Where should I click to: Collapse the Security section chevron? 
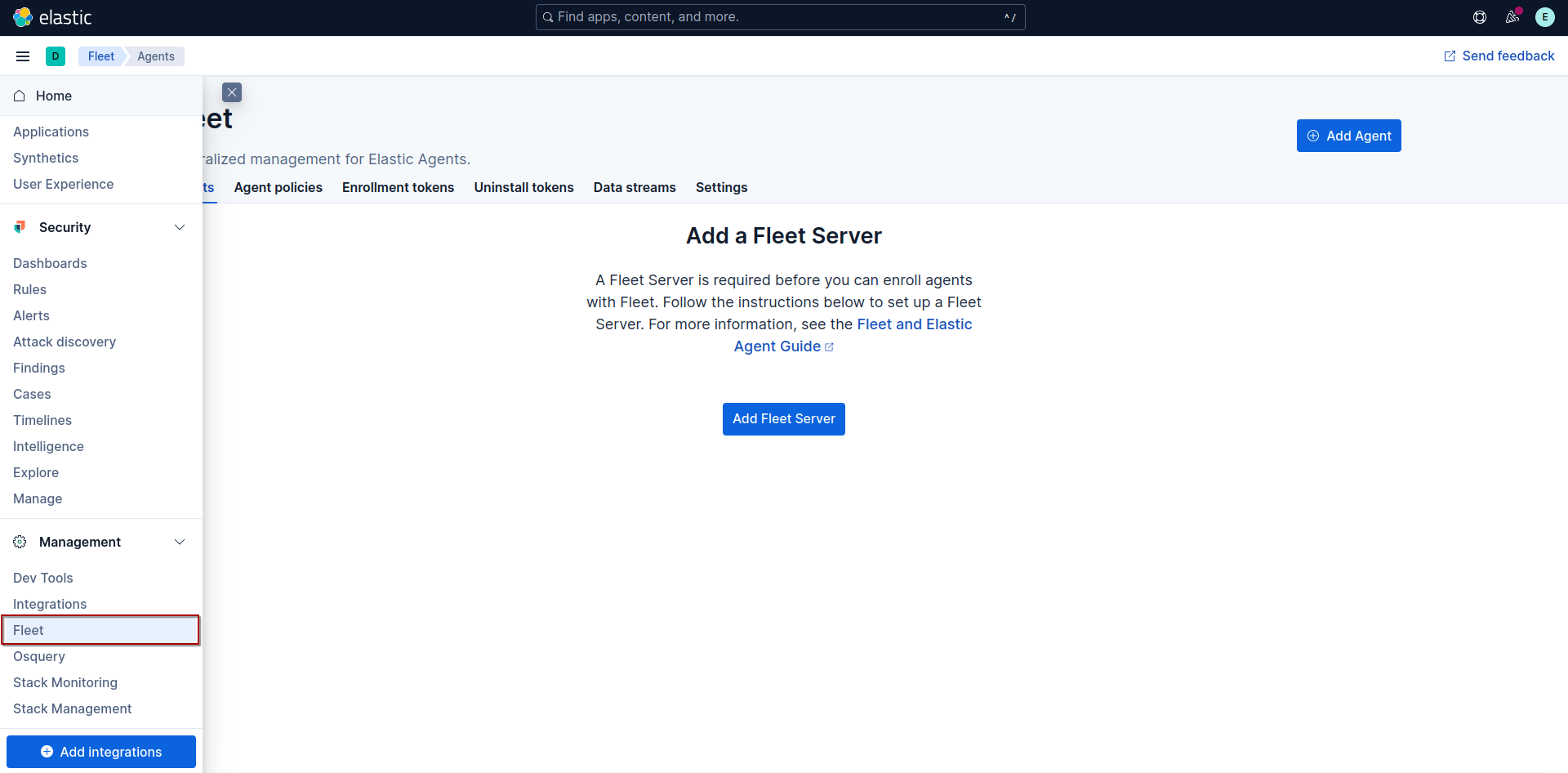tap(180, 227)
